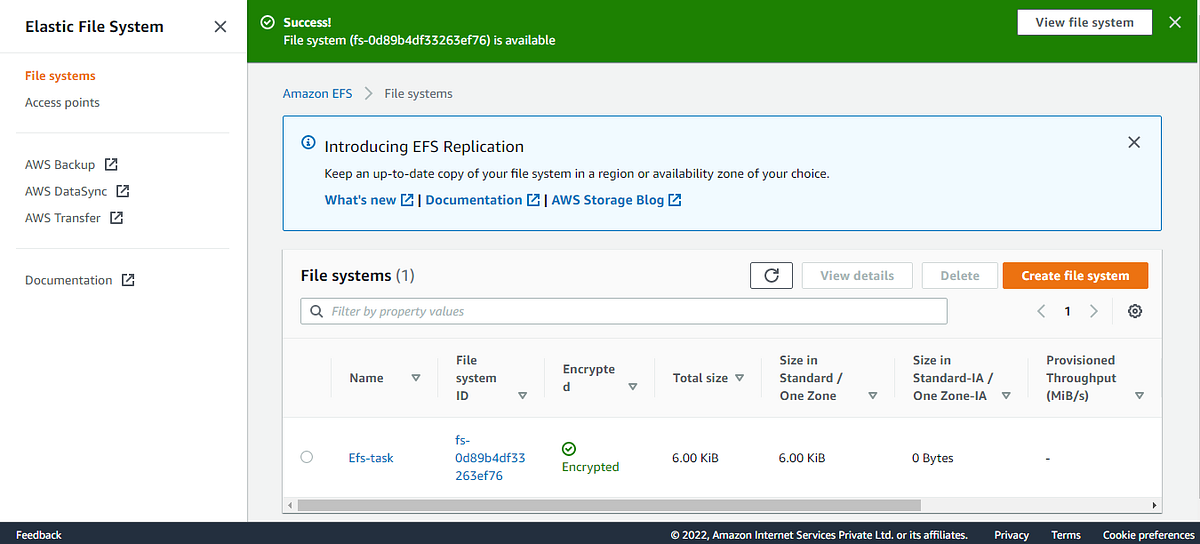The width and height of the screenshot is (1200, 544).
Task: Click the Create file system button
Action: pyautogui.click(x=1075, y=276)
